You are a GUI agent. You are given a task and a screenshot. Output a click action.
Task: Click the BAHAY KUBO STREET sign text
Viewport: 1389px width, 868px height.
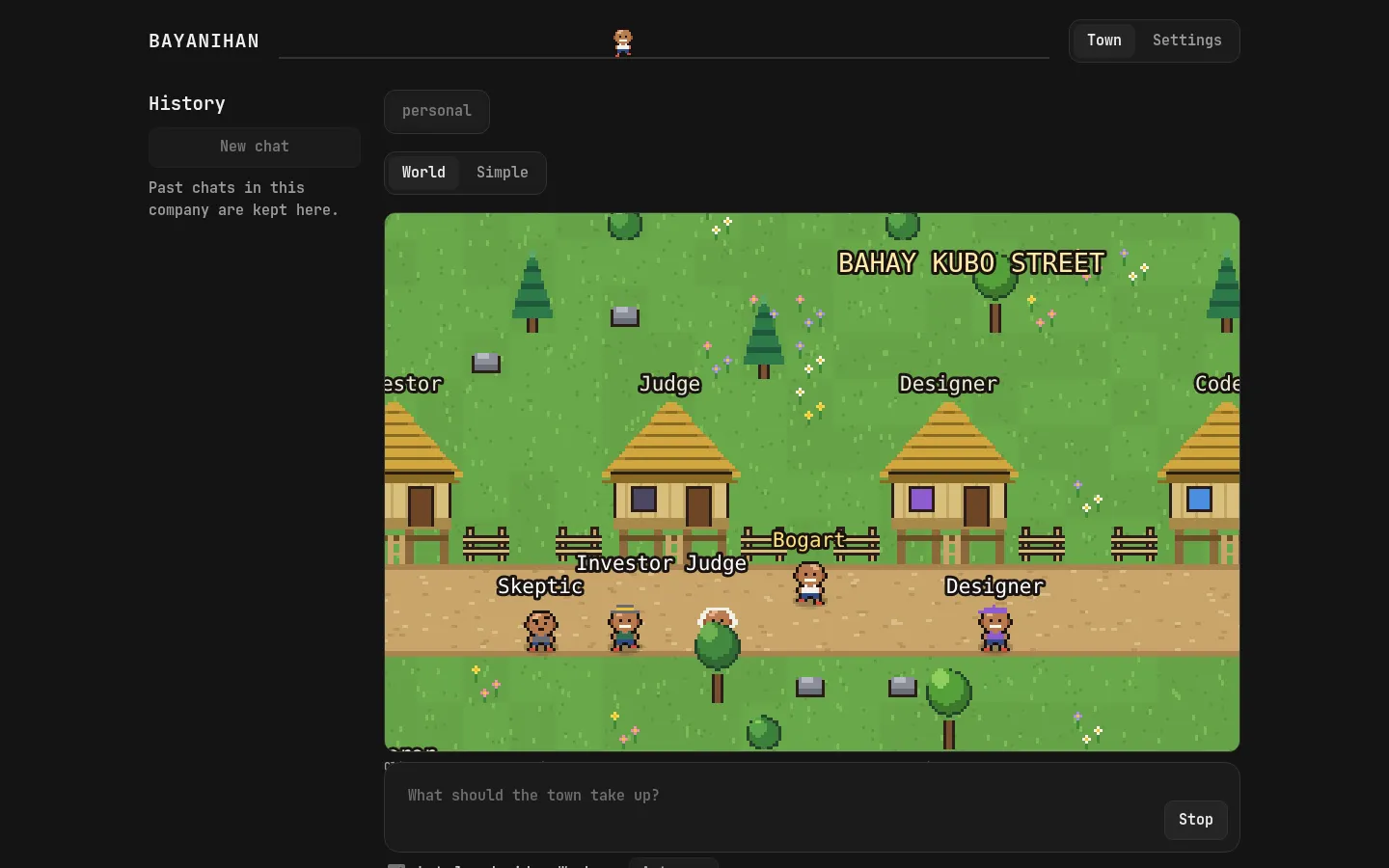[x=970, y=263]
